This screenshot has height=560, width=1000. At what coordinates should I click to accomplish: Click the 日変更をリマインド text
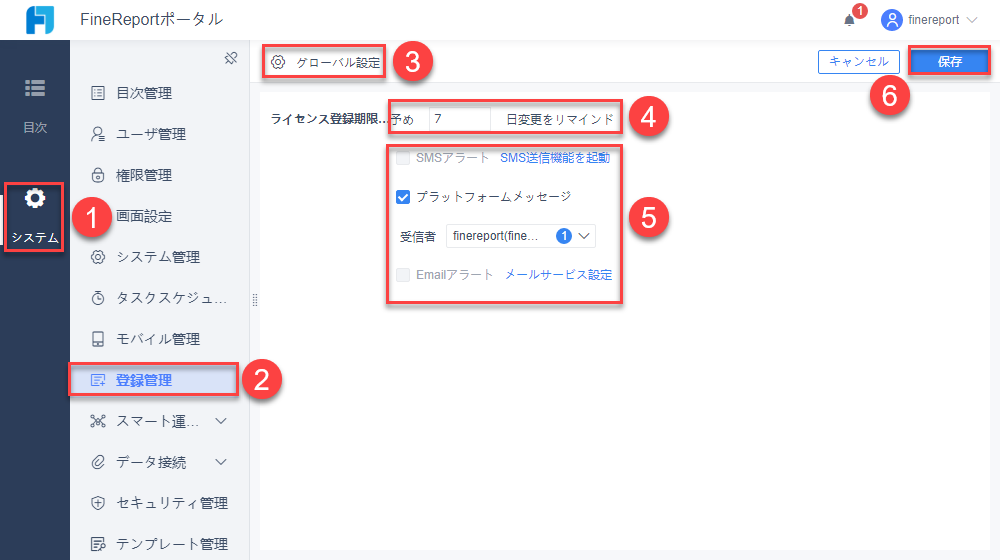tap(560, 119)
